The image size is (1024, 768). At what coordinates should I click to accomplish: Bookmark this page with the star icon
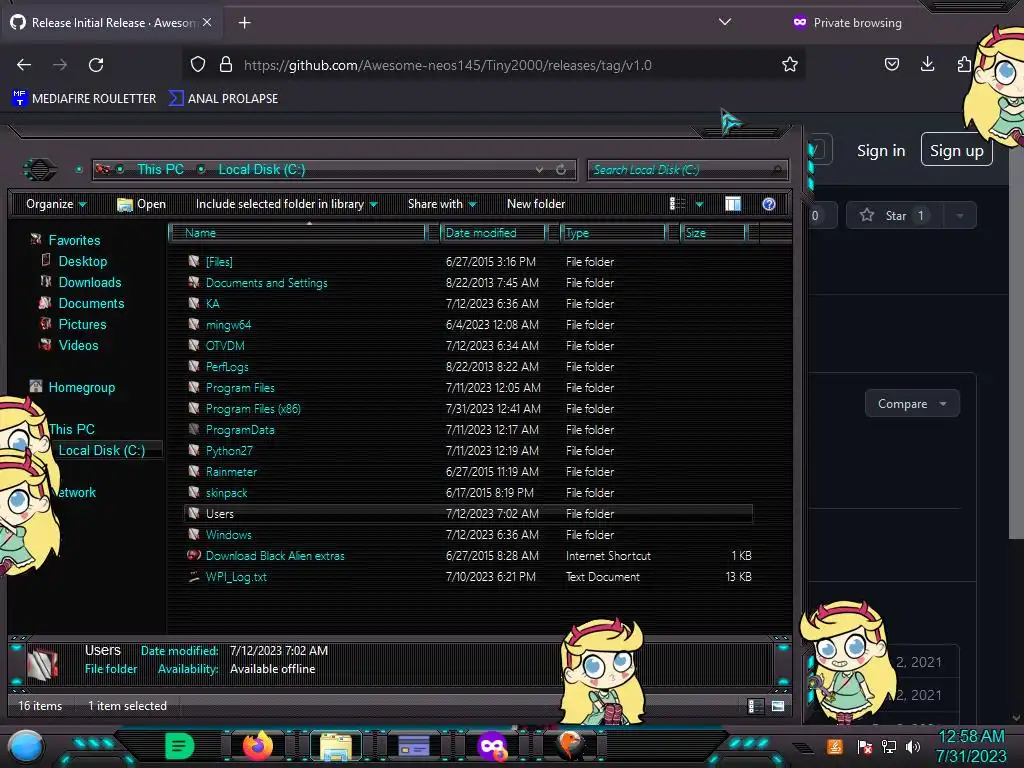[790, 65]
